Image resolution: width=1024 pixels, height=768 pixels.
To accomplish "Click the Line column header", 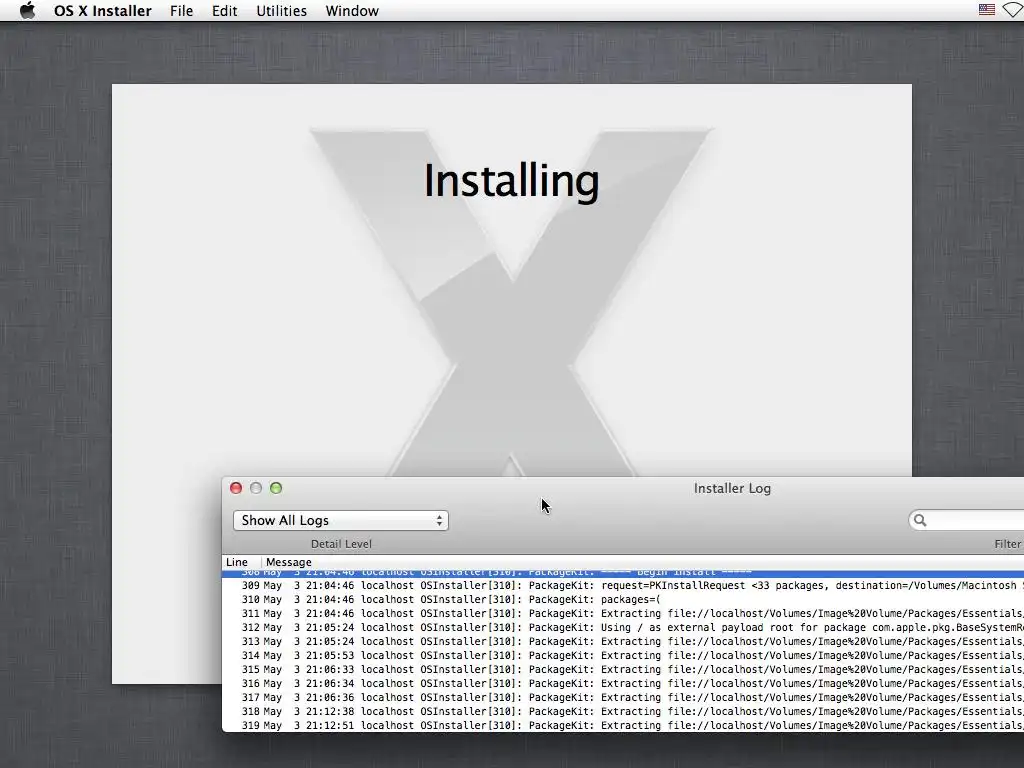I will click(x=242, y=562).
